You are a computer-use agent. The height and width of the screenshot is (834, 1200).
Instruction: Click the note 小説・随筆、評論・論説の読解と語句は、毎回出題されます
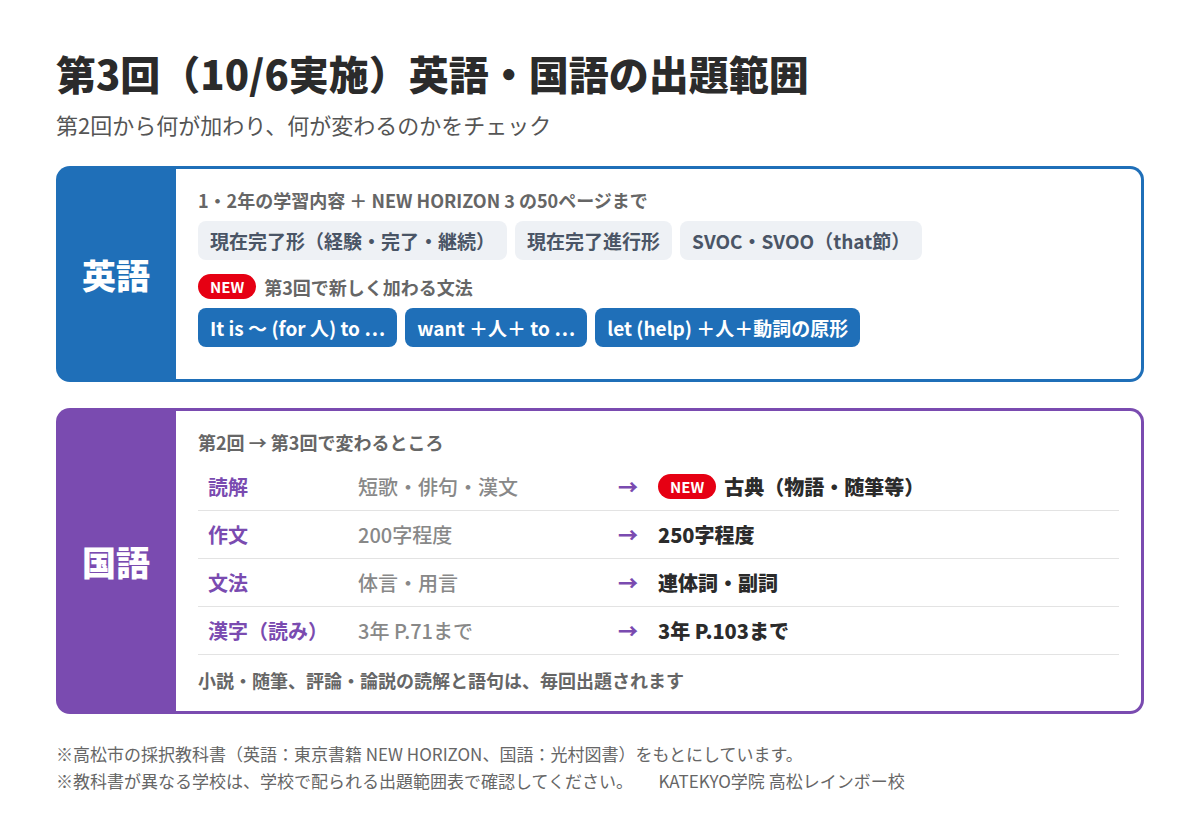pyautogui.click(x=441, y=681)
